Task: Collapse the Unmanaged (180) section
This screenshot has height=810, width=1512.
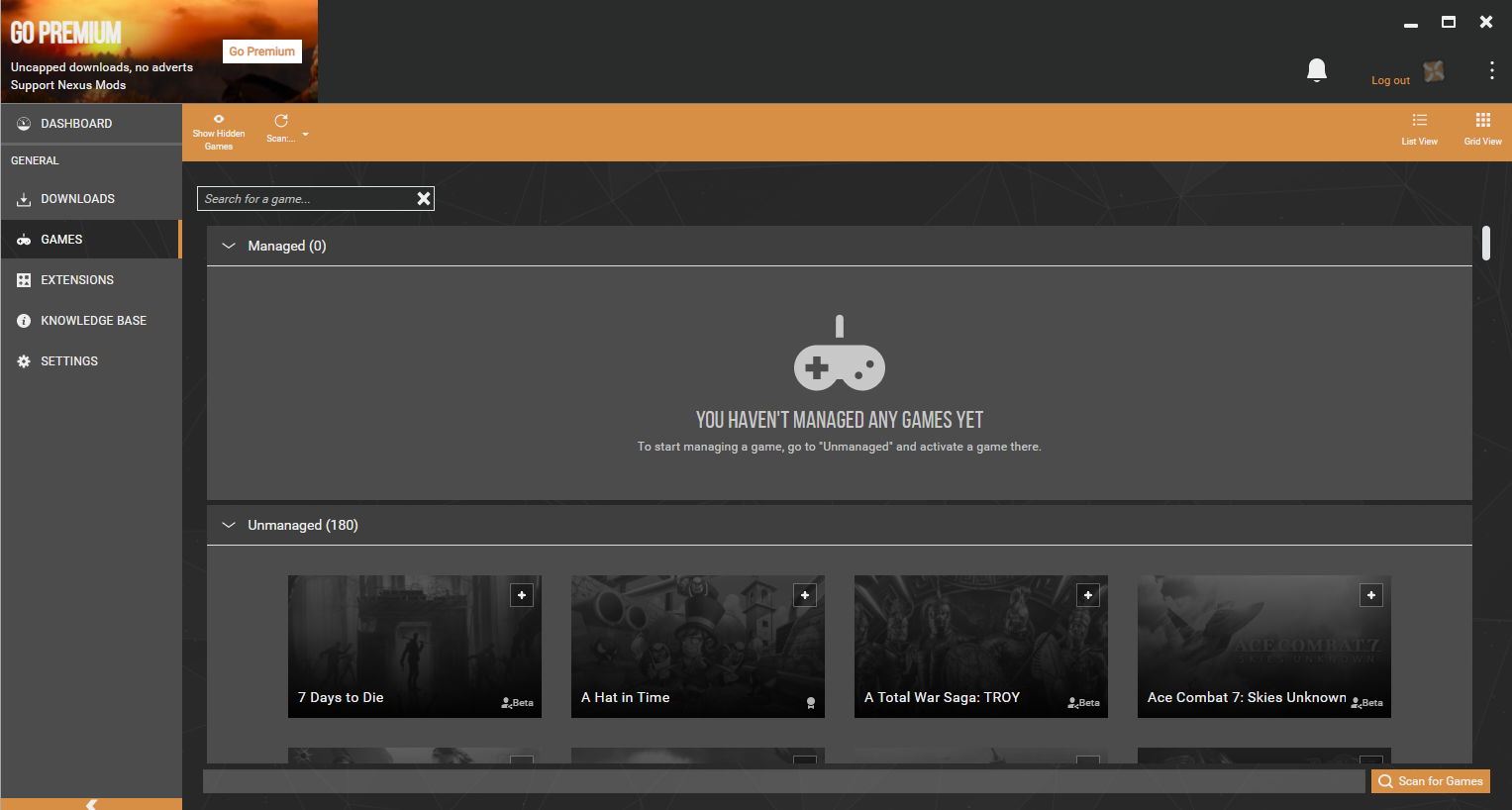Action: 229,525
